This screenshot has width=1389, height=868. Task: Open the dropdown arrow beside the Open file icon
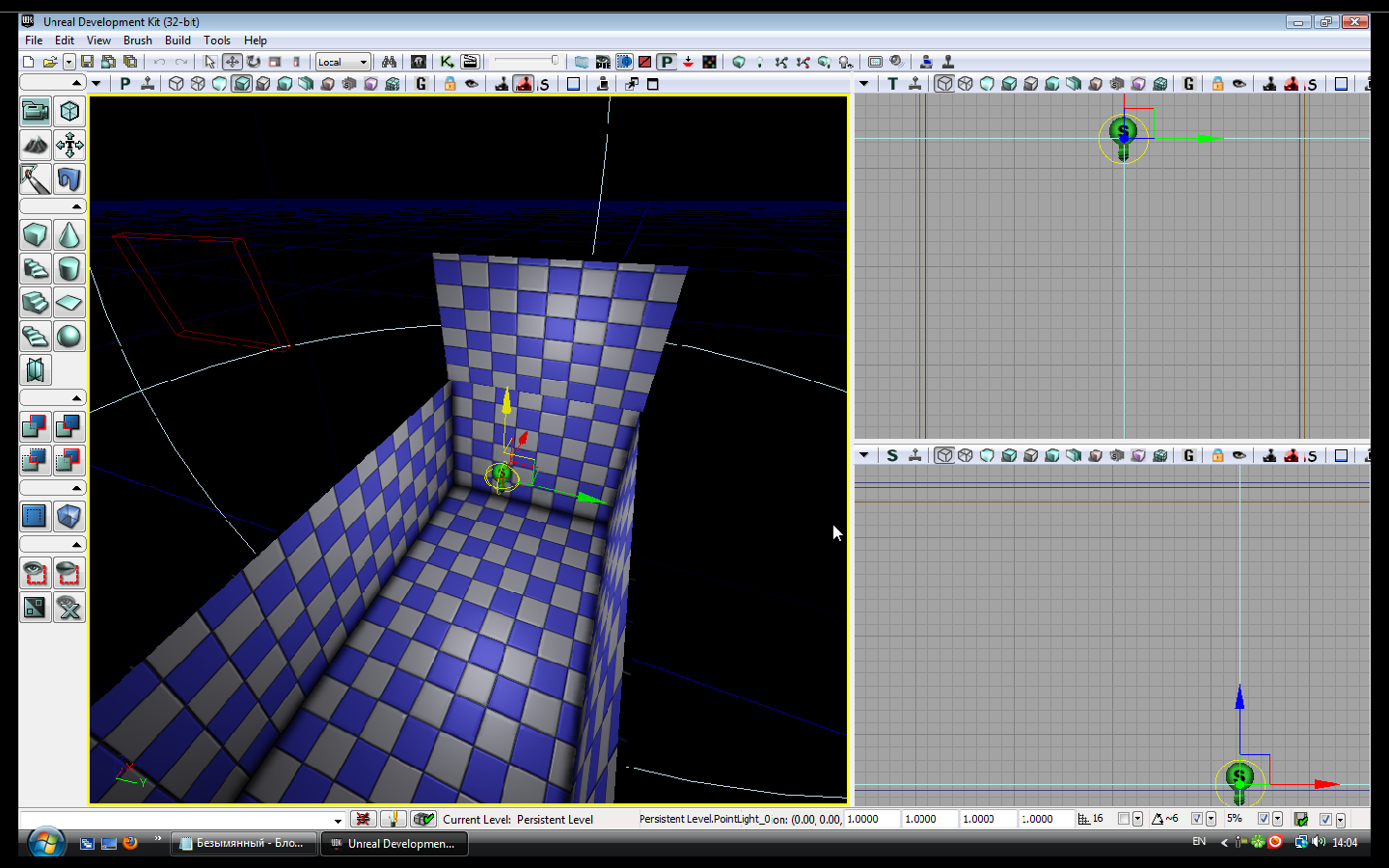click(x=68, y=62)
